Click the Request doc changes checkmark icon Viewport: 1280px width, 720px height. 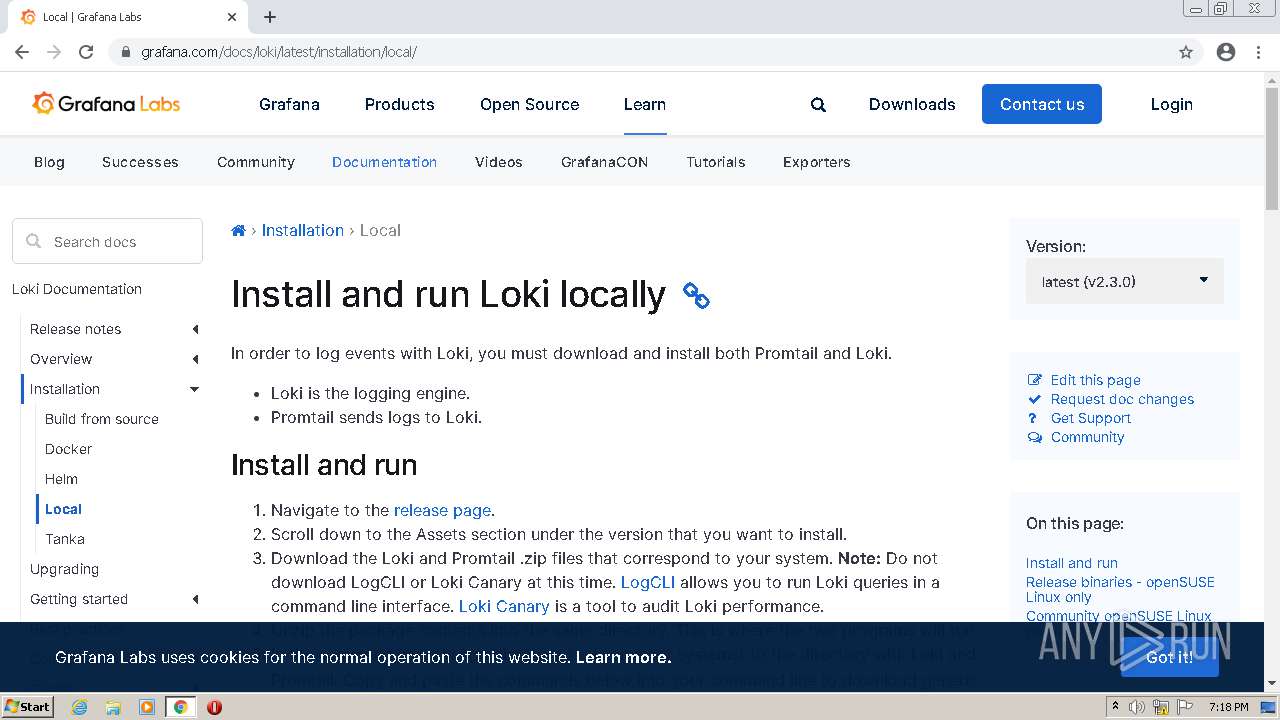(x=1035, y=399)
